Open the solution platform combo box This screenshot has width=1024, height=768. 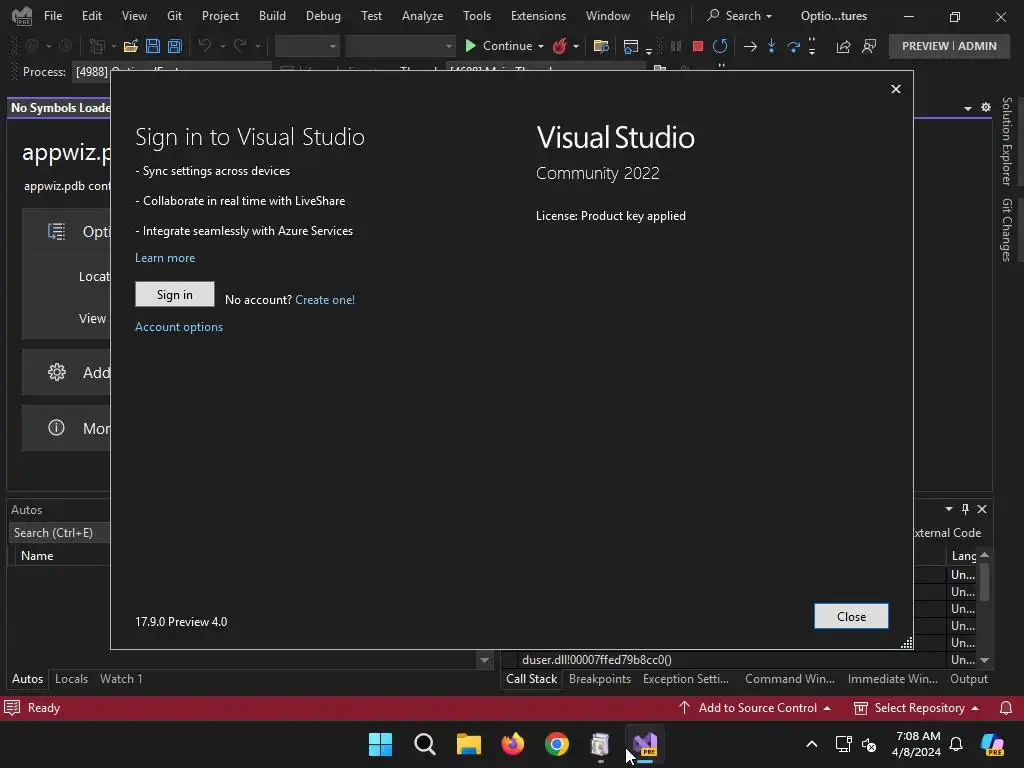pos(400,46)
